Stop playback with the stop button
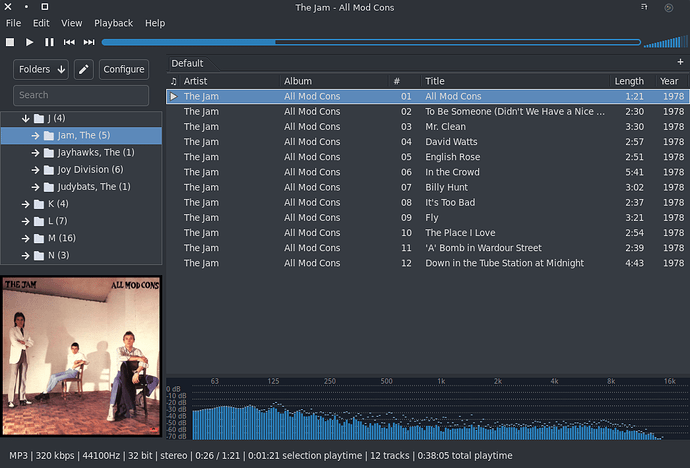690x468 pixels. 10,42
